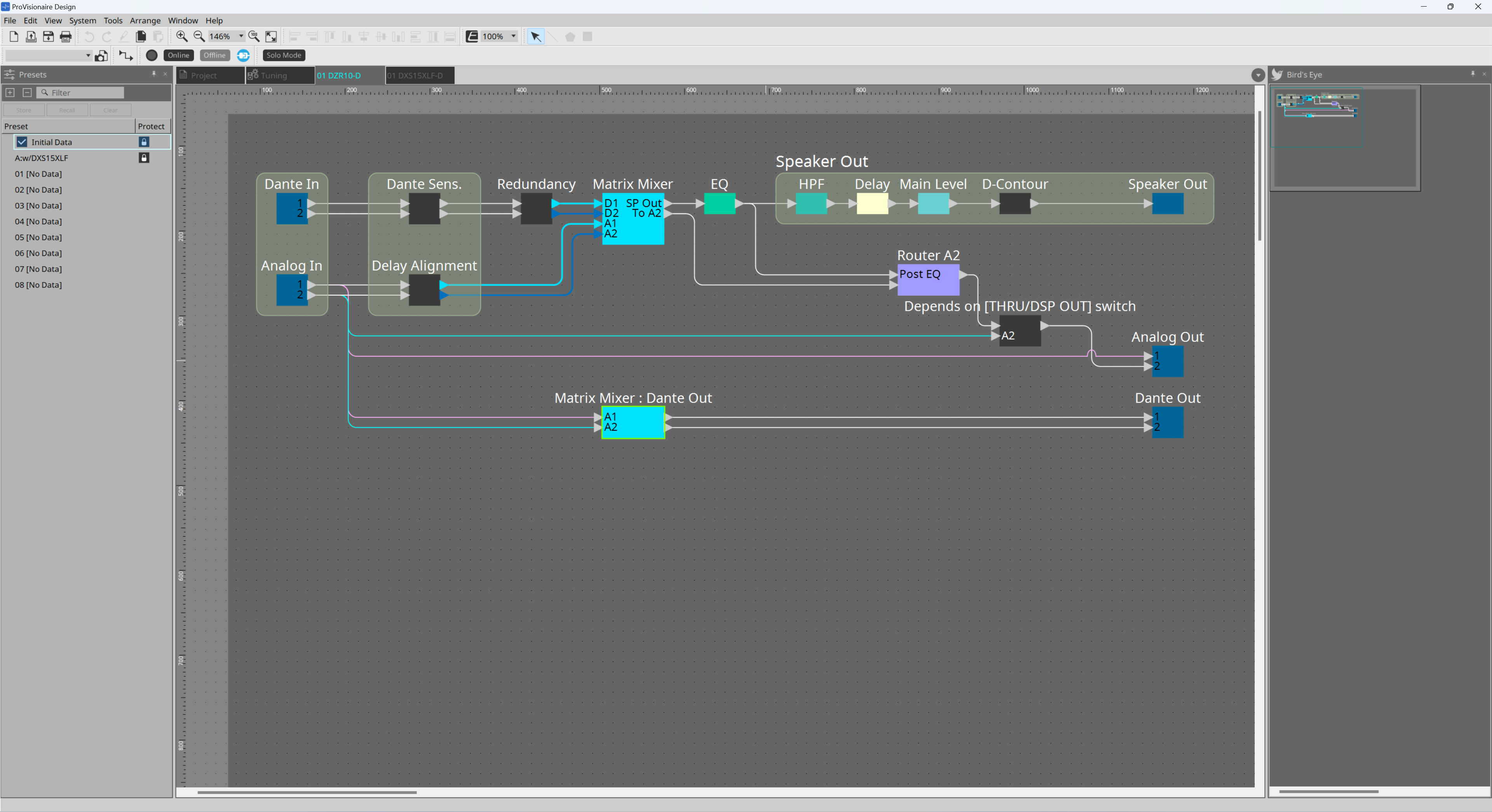Screen dimensions: 1492x812
Task: Select the Matrix Mixer : Dante Out block
Action: (633, 422)
